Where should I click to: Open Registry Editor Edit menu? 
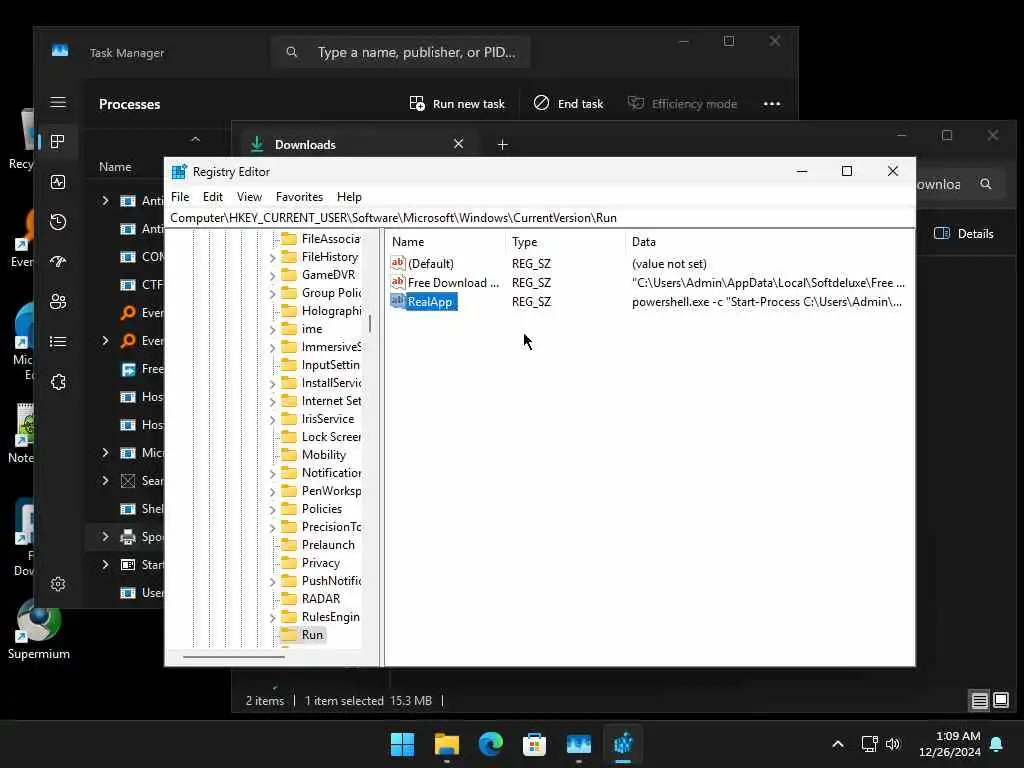coord(213,197)
